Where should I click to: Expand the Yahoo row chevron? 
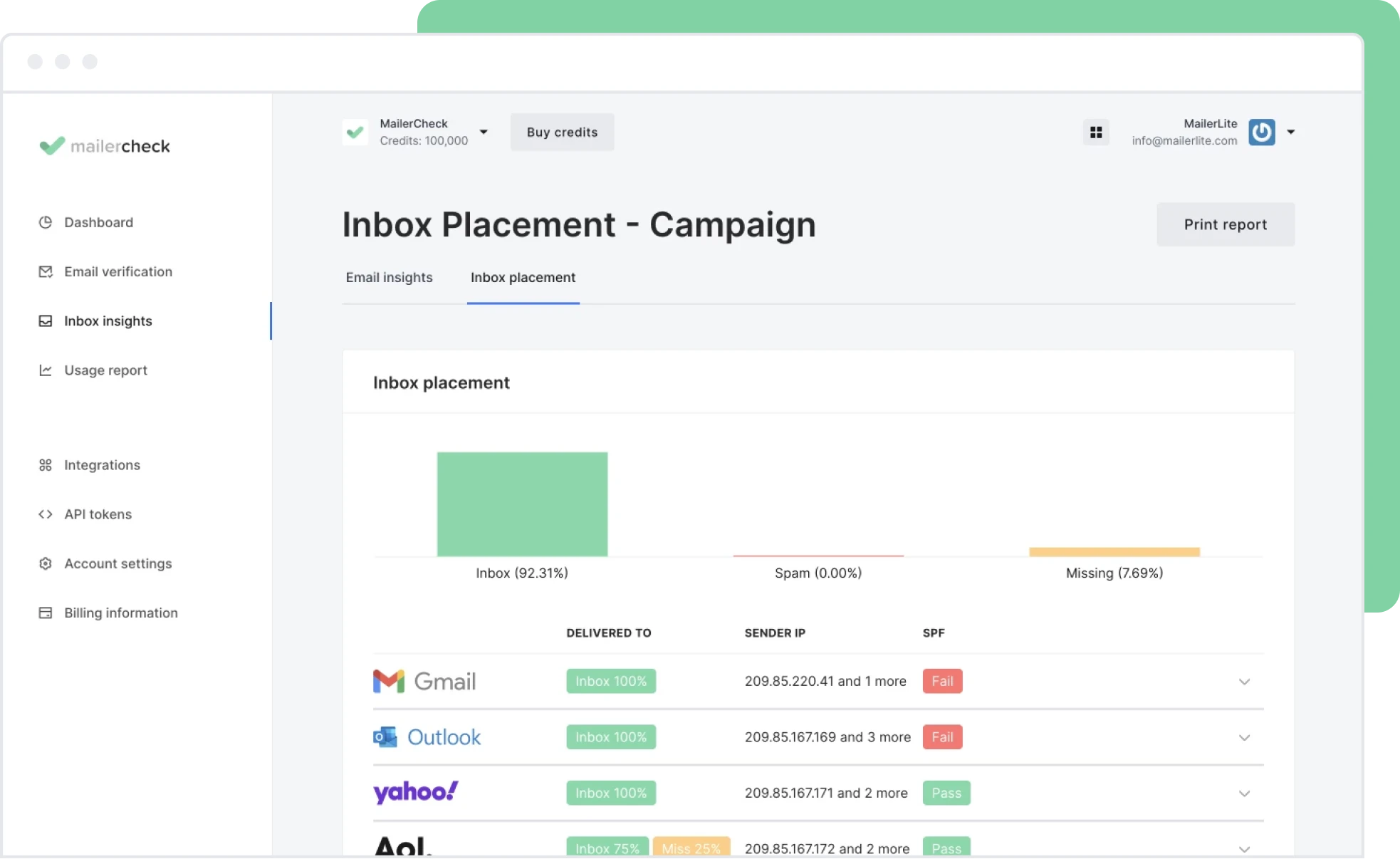point(1244,793)
